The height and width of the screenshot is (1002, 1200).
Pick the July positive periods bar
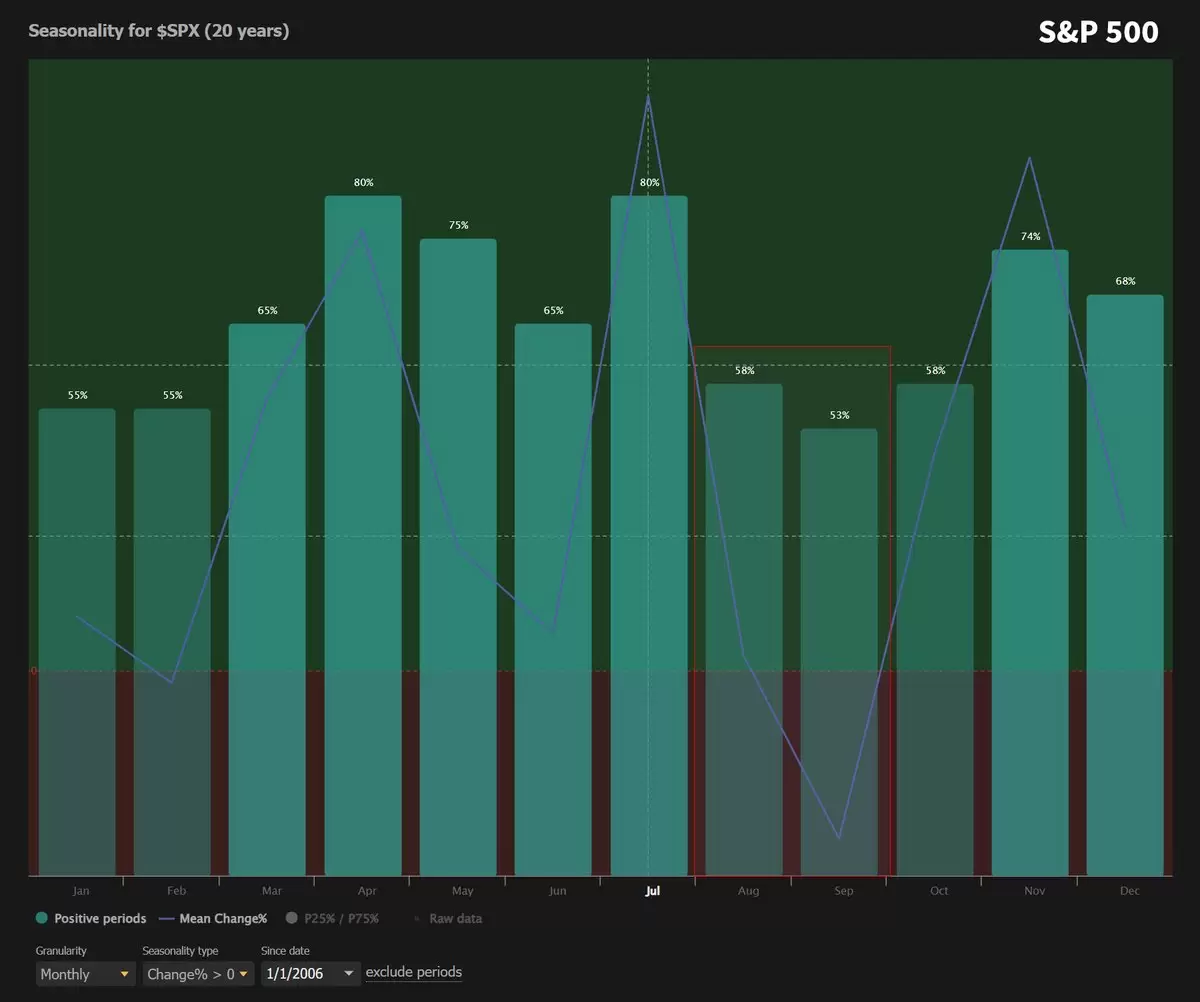point(649,536)
